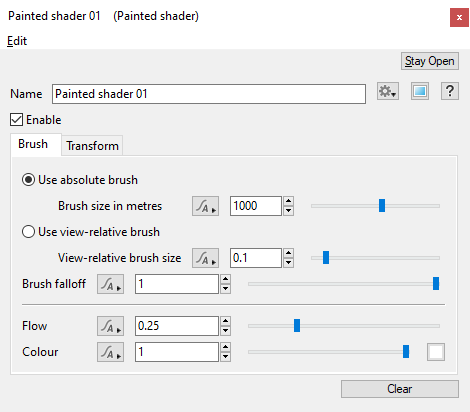
Task: Click the node preview window icon
Action: [x=420, y=91]
